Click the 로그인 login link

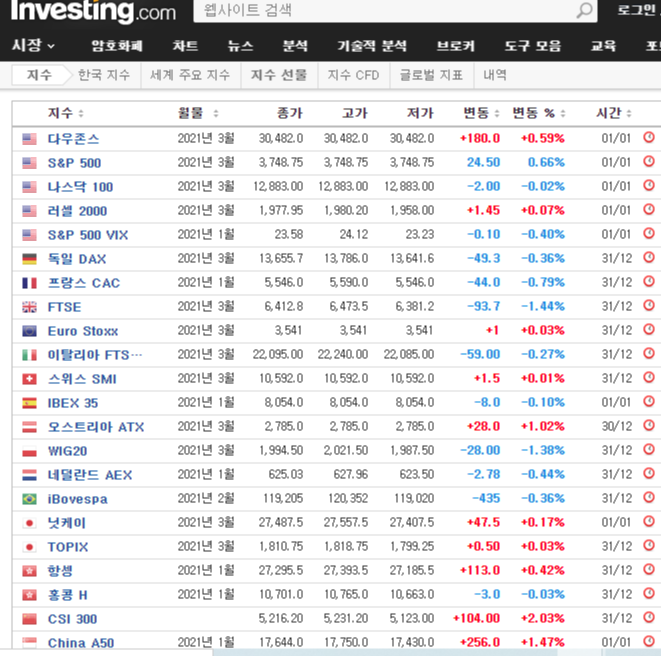(x=638, y=10)
